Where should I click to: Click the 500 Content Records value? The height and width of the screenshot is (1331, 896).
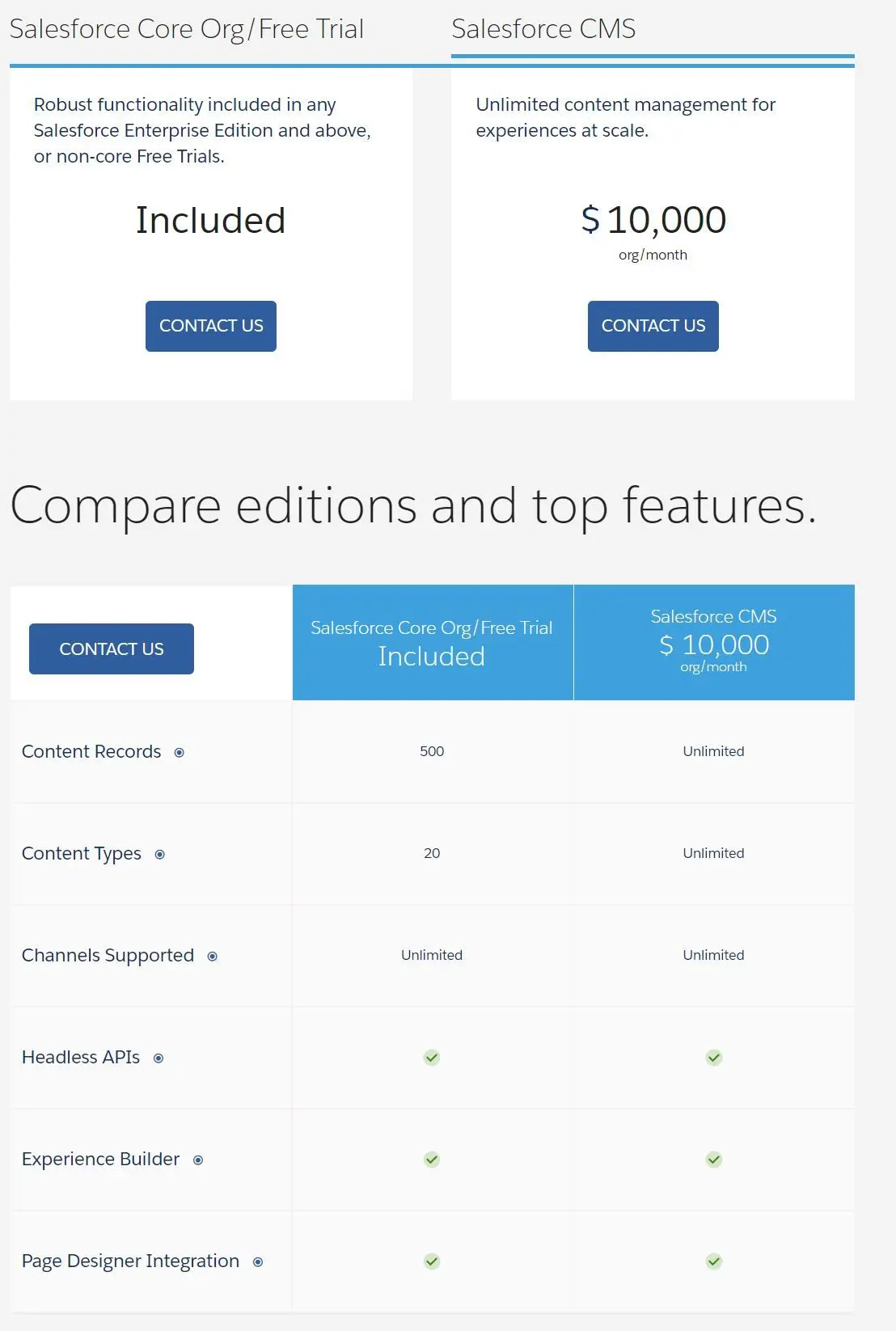[x=432, y=751]
